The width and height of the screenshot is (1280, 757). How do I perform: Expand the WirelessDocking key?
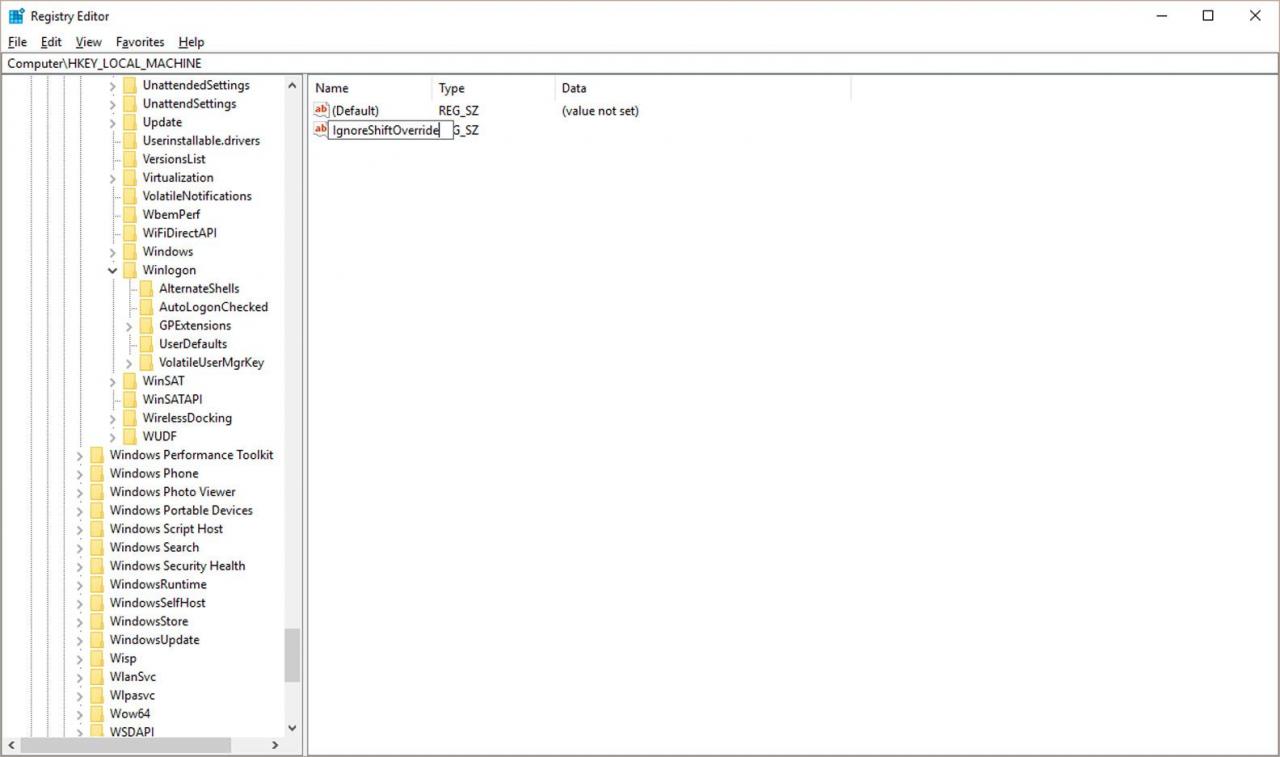(113, 418)
